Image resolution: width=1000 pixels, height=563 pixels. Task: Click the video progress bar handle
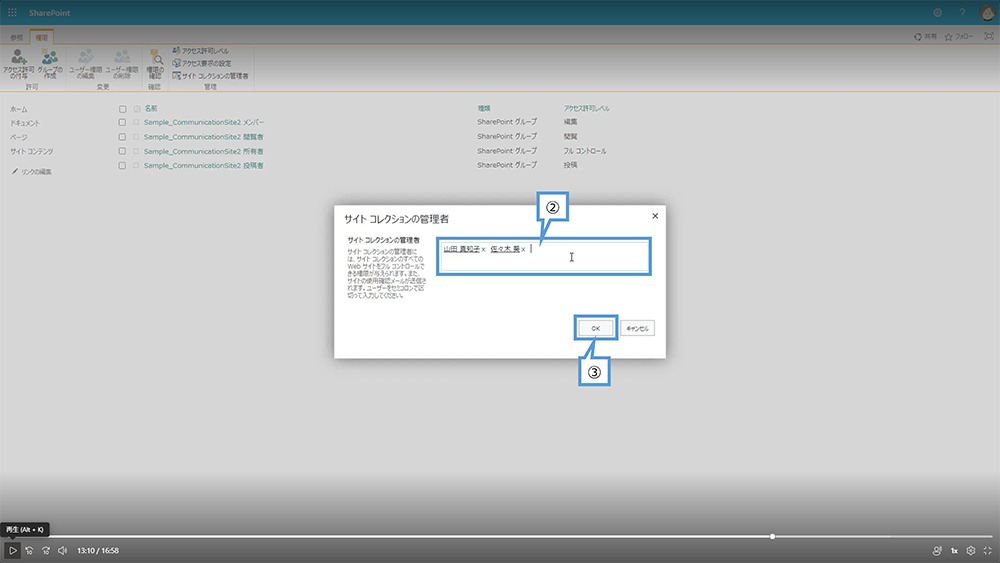[772, 536]
